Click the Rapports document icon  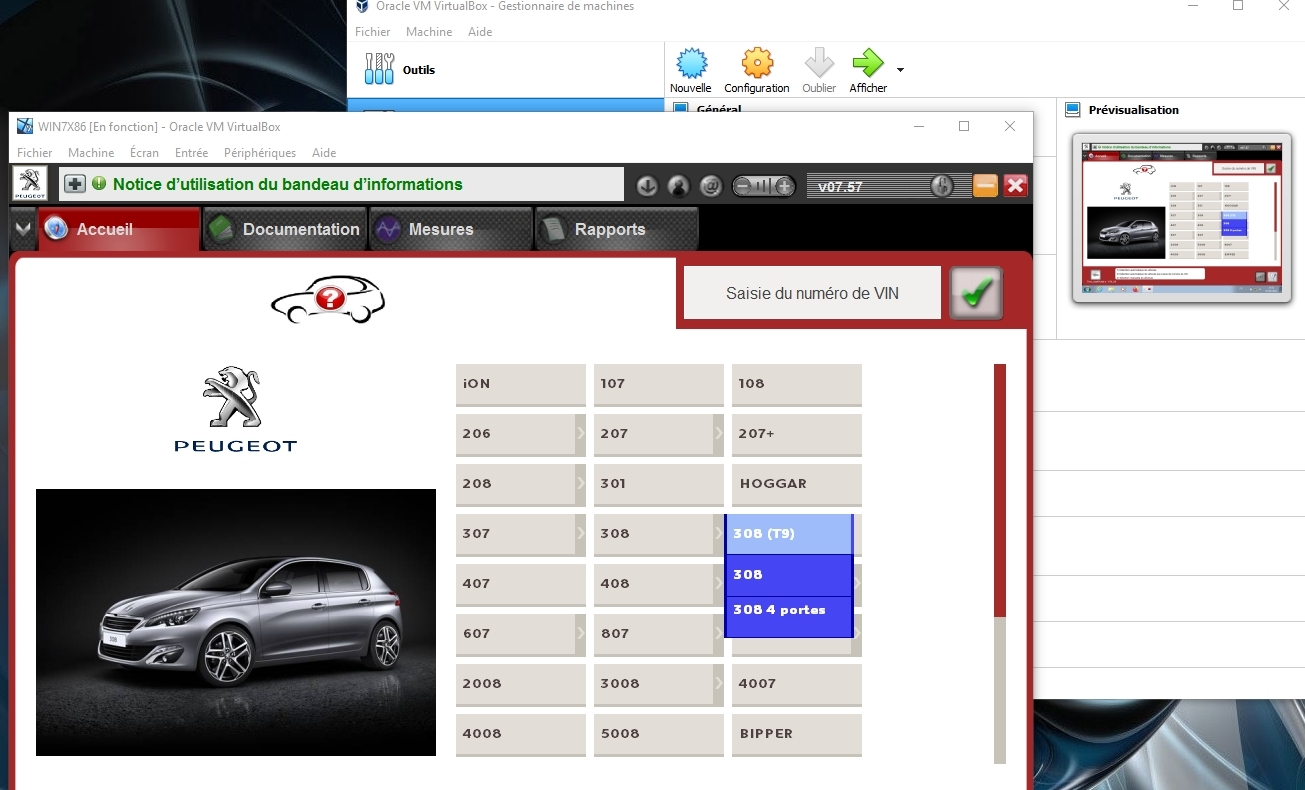click(x=553, y=229)
